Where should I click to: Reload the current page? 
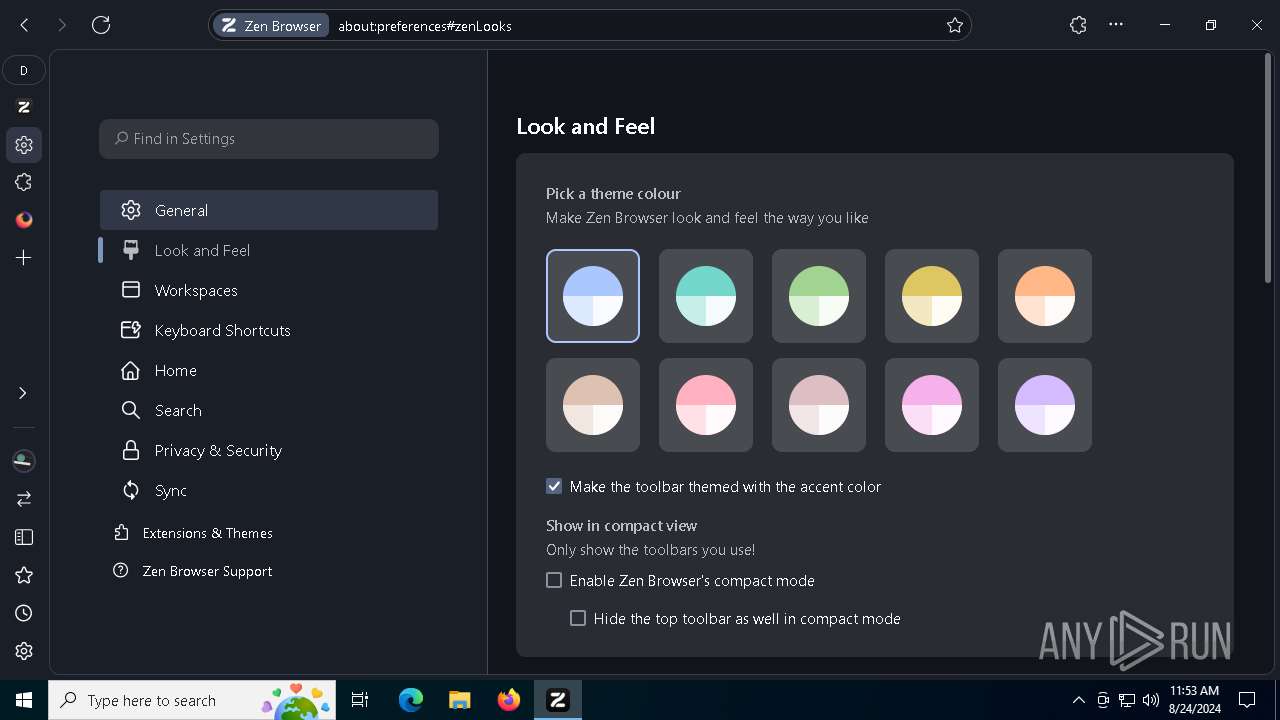[101, 25]
